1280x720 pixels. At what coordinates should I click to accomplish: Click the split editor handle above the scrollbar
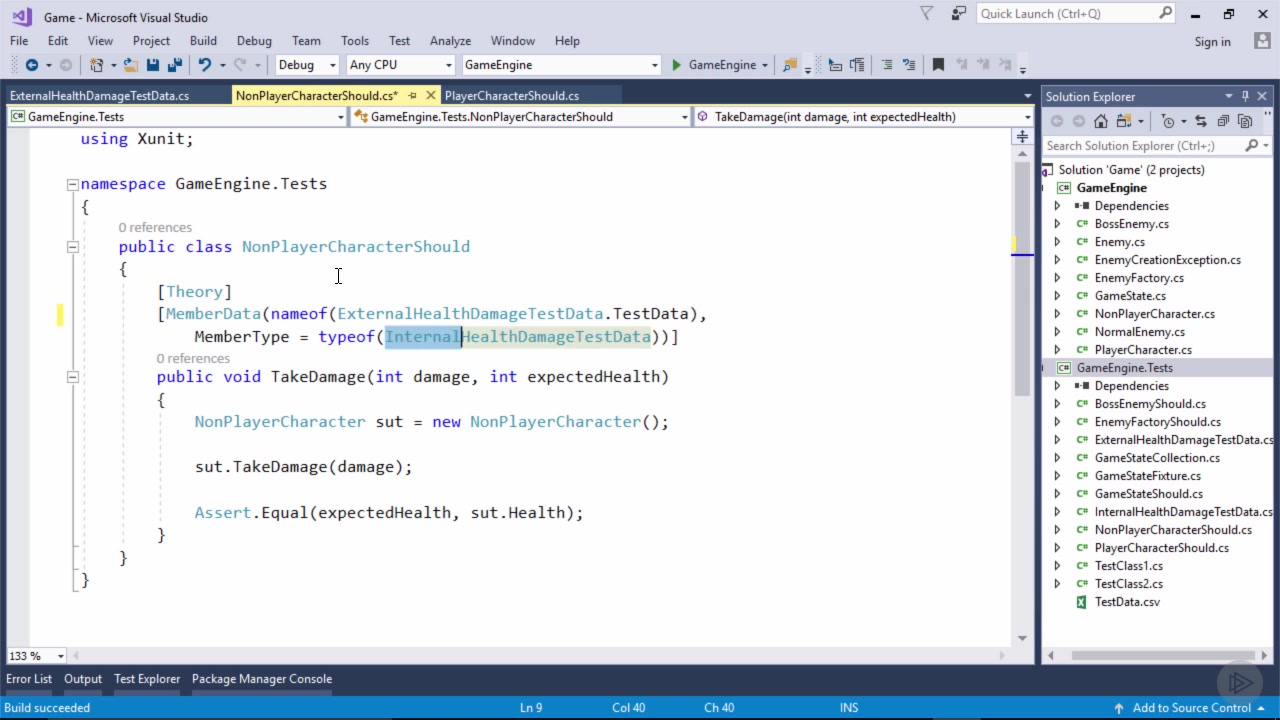coord(1022,137)
